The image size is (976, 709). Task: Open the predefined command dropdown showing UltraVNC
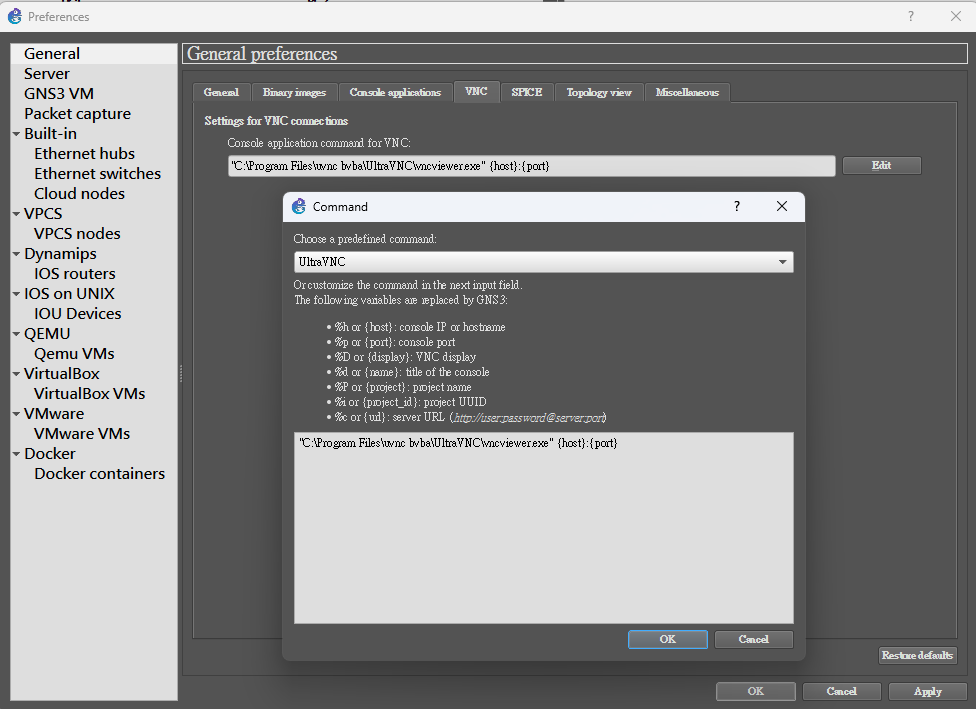click(x=543, y=262)
